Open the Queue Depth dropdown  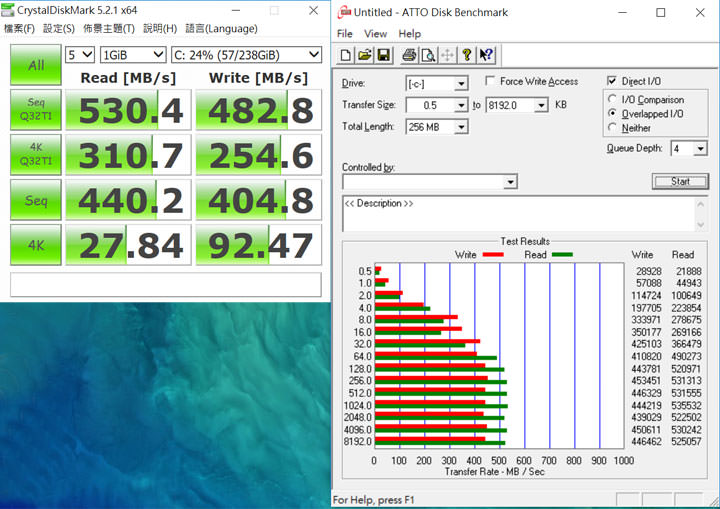[699, 148]
